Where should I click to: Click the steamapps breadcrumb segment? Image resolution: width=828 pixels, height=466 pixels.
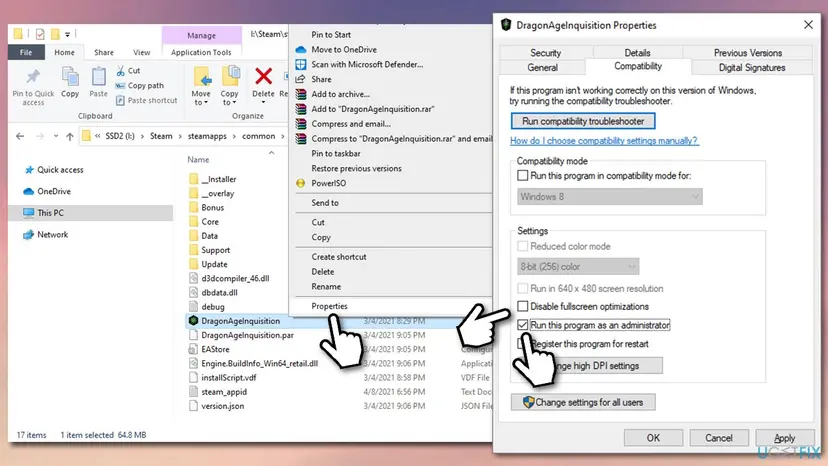[207, 136]
